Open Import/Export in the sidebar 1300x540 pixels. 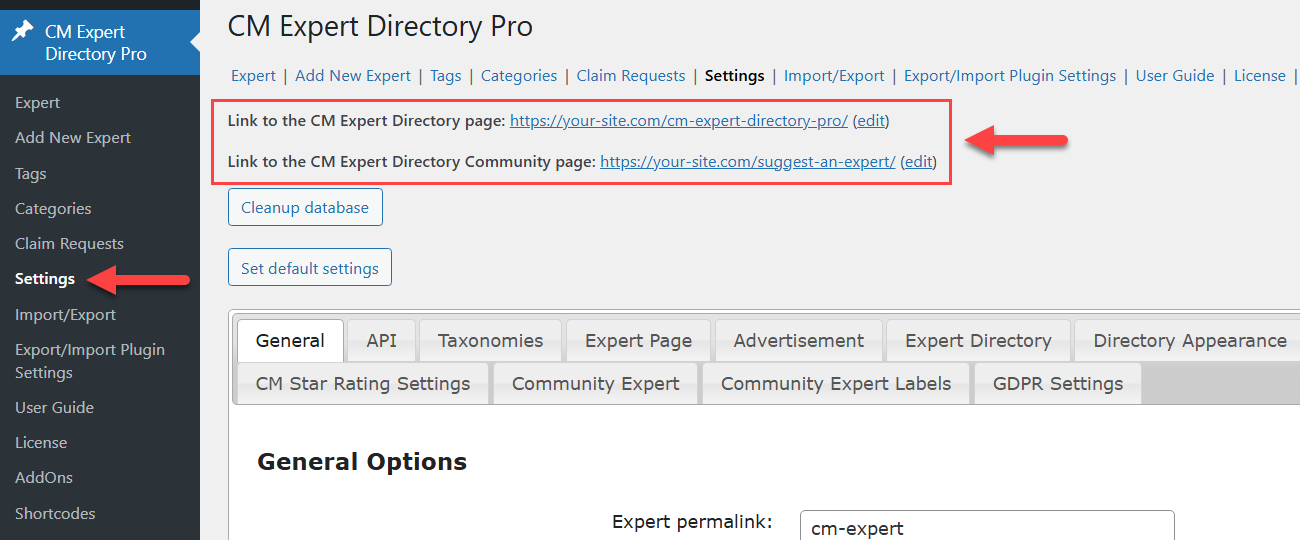click(x=65, y=315)
